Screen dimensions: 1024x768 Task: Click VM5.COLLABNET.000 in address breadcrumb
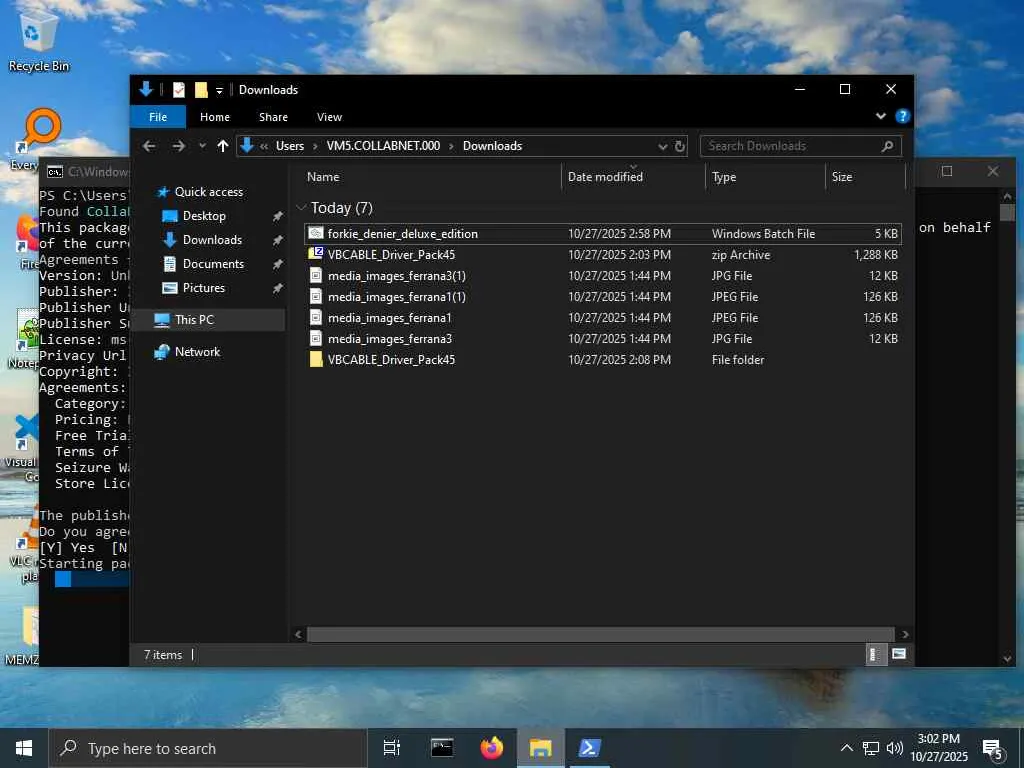(x=383, y=146)
